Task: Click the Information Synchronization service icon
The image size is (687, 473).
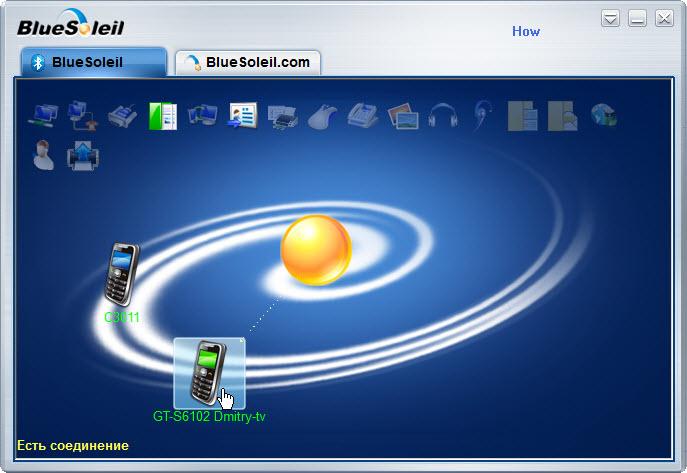Action: click(x=202, y=116)
